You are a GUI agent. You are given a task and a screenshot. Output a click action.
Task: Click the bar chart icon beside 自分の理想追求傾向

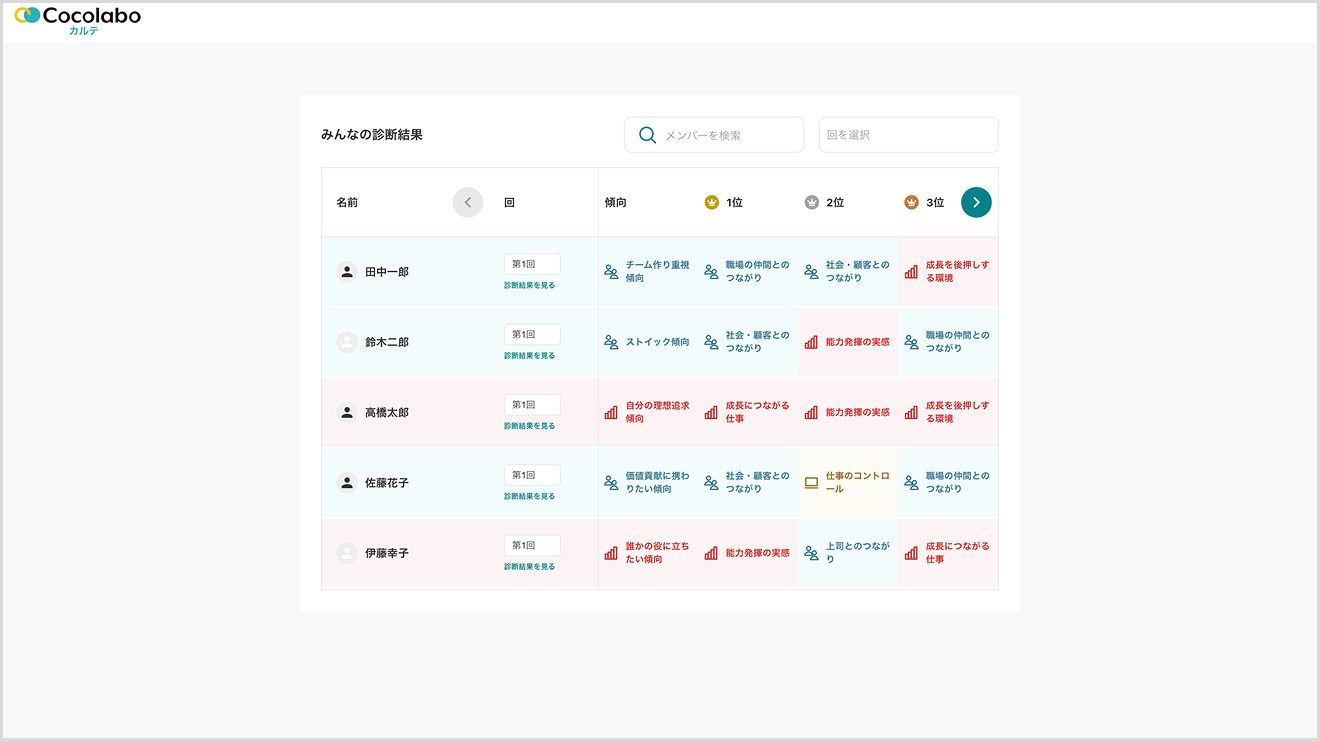pyautogui.click(x=611, y=412)
